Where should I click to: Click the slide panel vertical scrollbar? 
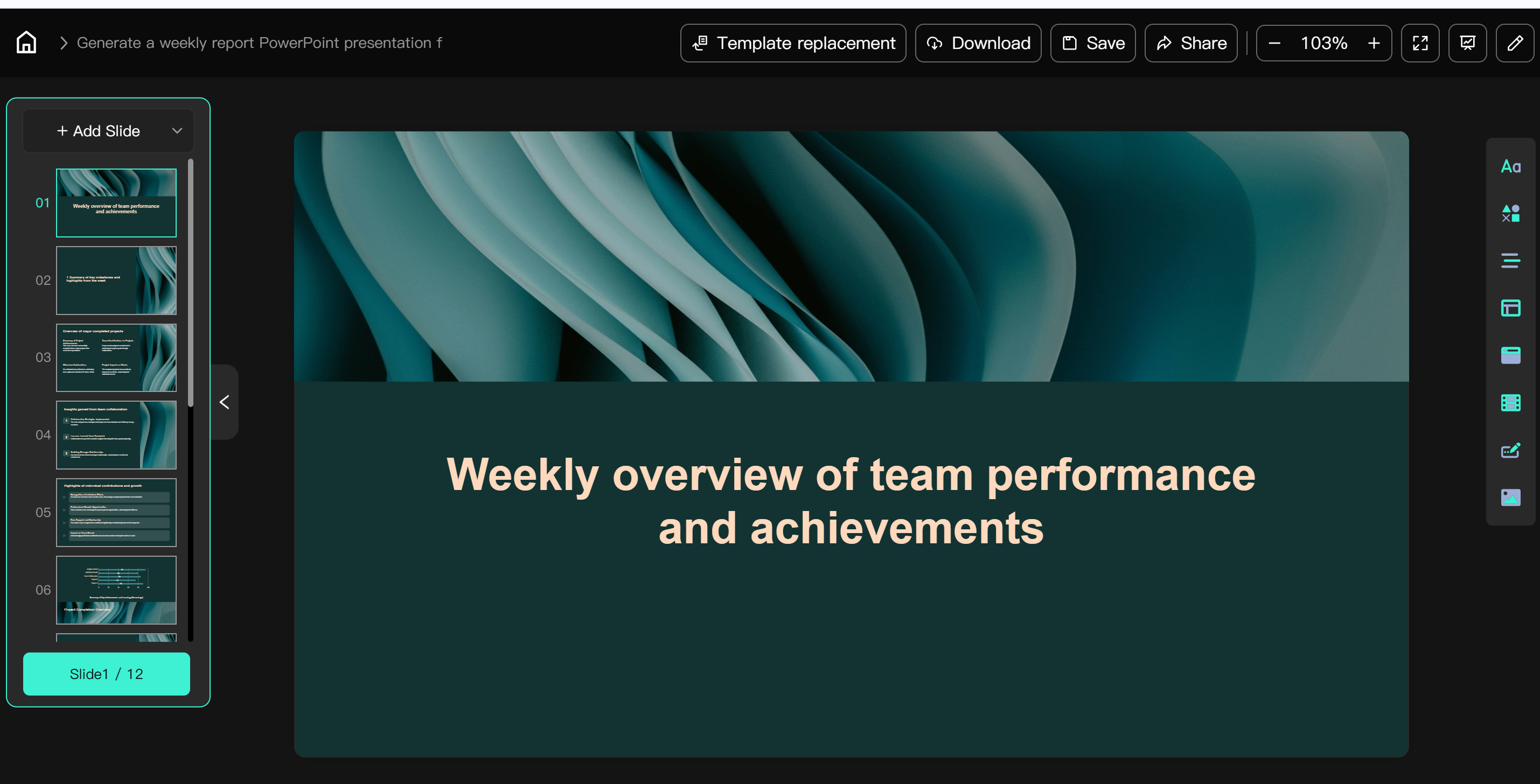[190, 281]
